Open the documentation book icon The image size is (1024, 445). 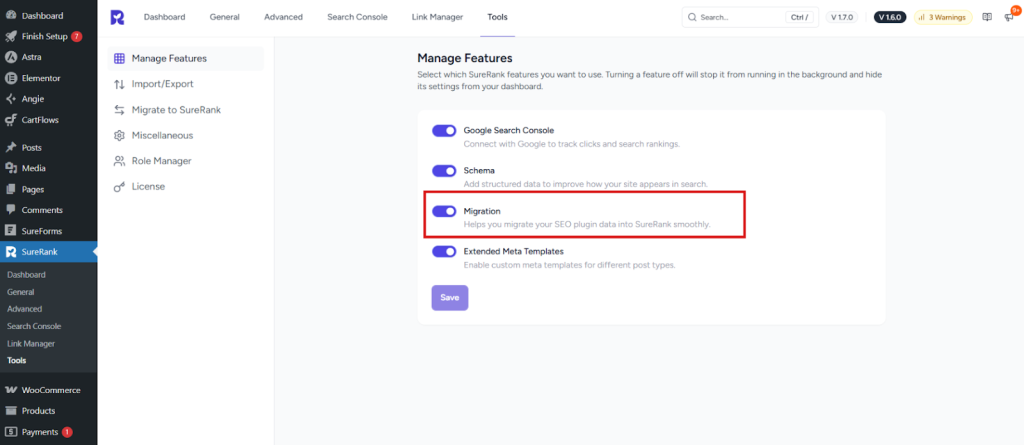click(x=987, y=17)
